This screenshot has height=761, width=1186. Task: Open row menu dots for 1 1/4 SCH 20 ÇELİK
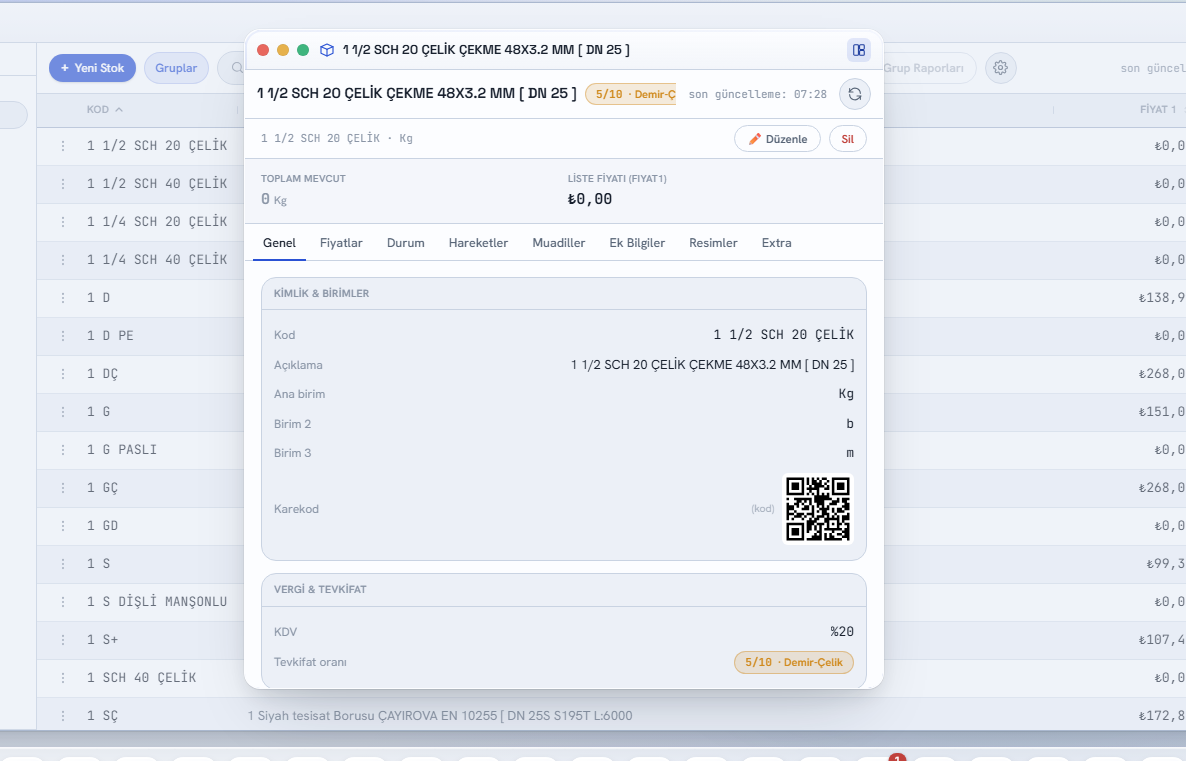(x=63, y=222)
